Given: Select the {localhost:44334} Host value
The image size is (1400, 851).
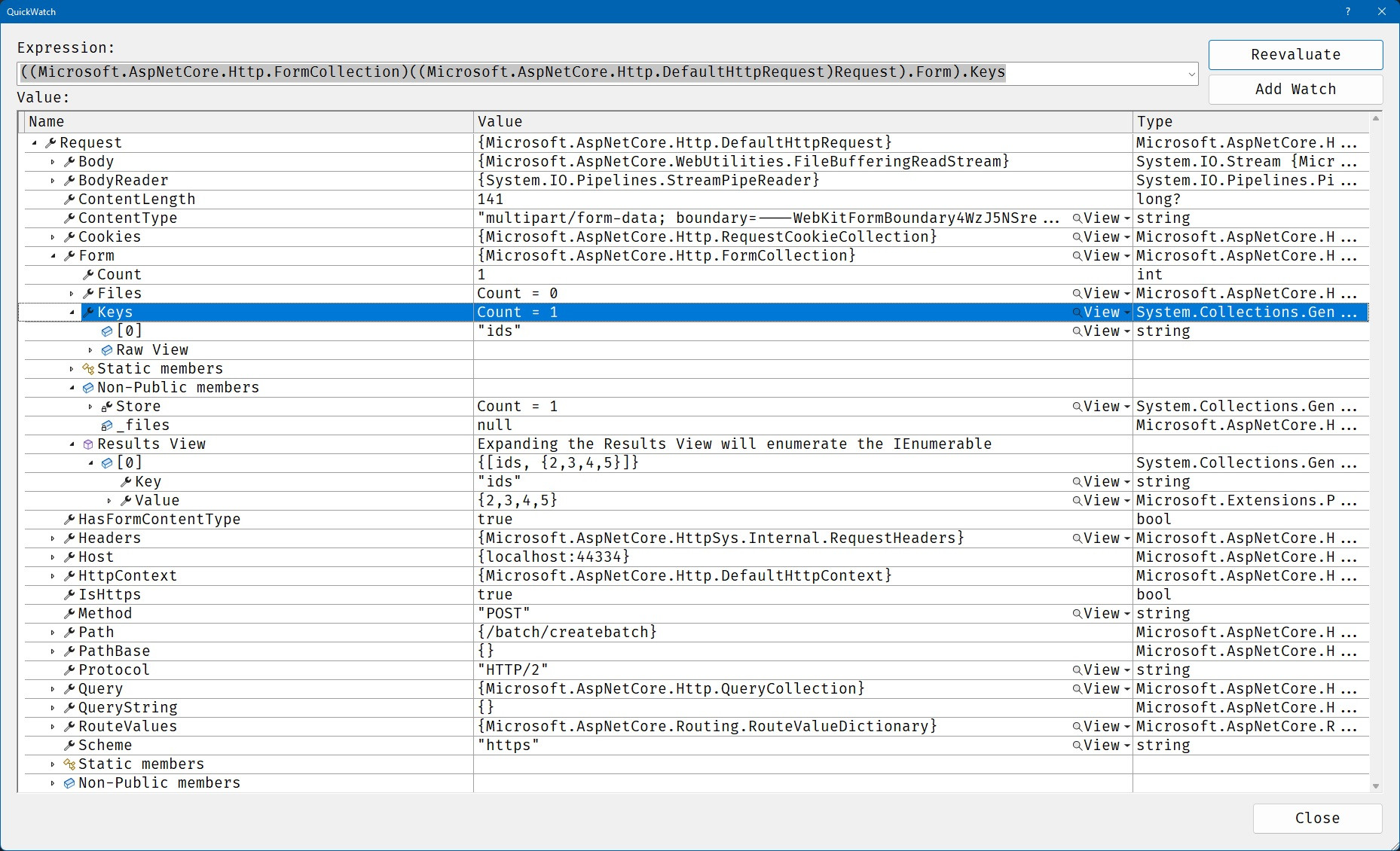Looking at the screenshot, I should point(554,557).
